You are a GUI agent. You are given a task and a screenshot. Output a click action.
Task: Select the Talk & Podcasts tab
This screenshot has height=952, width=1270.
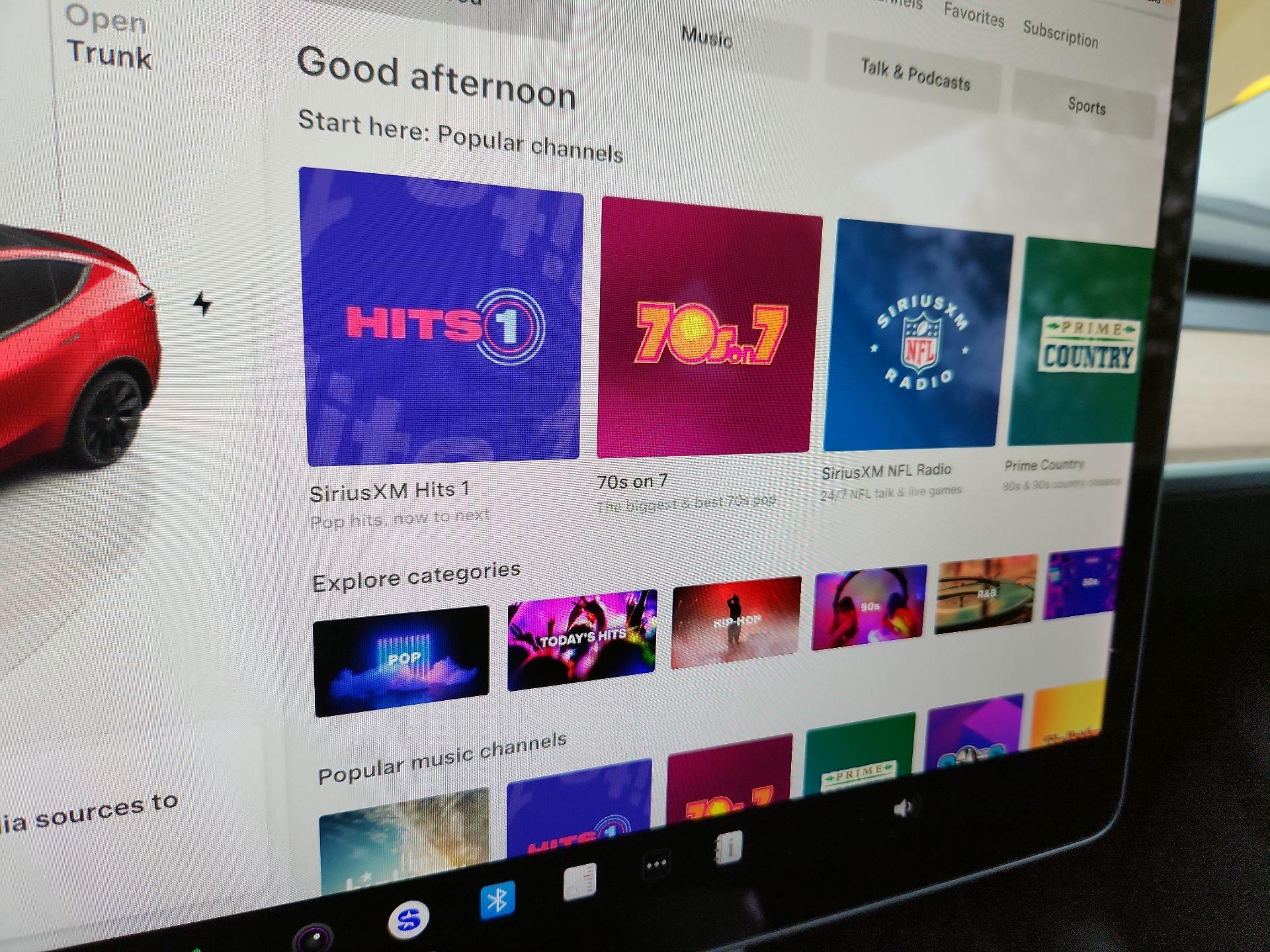915,75
